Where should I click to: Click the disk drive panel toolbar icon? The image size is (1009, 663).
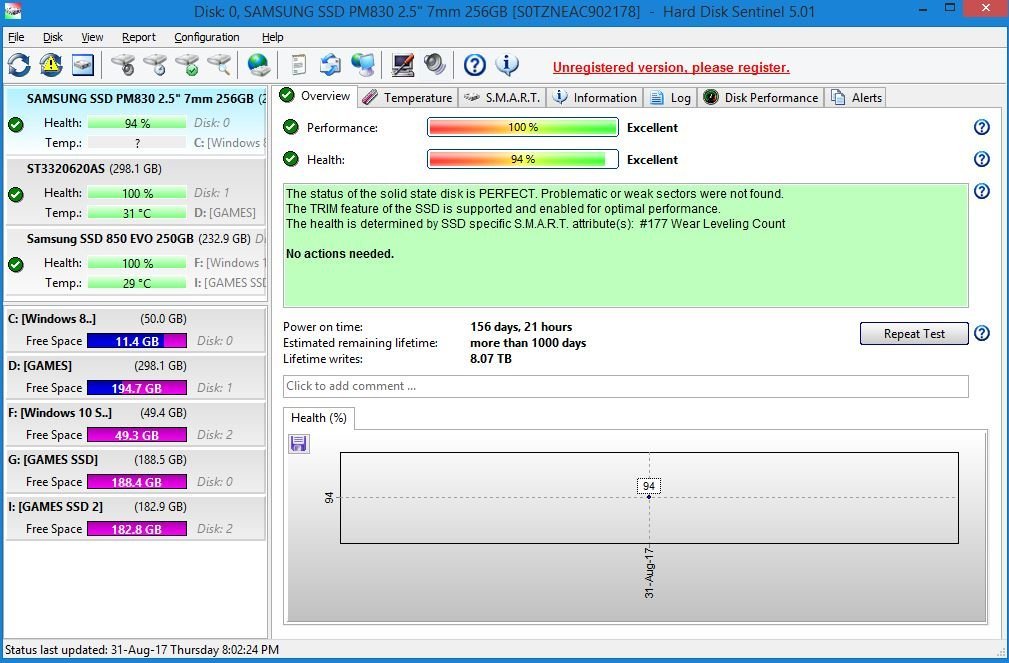[83, 65]
